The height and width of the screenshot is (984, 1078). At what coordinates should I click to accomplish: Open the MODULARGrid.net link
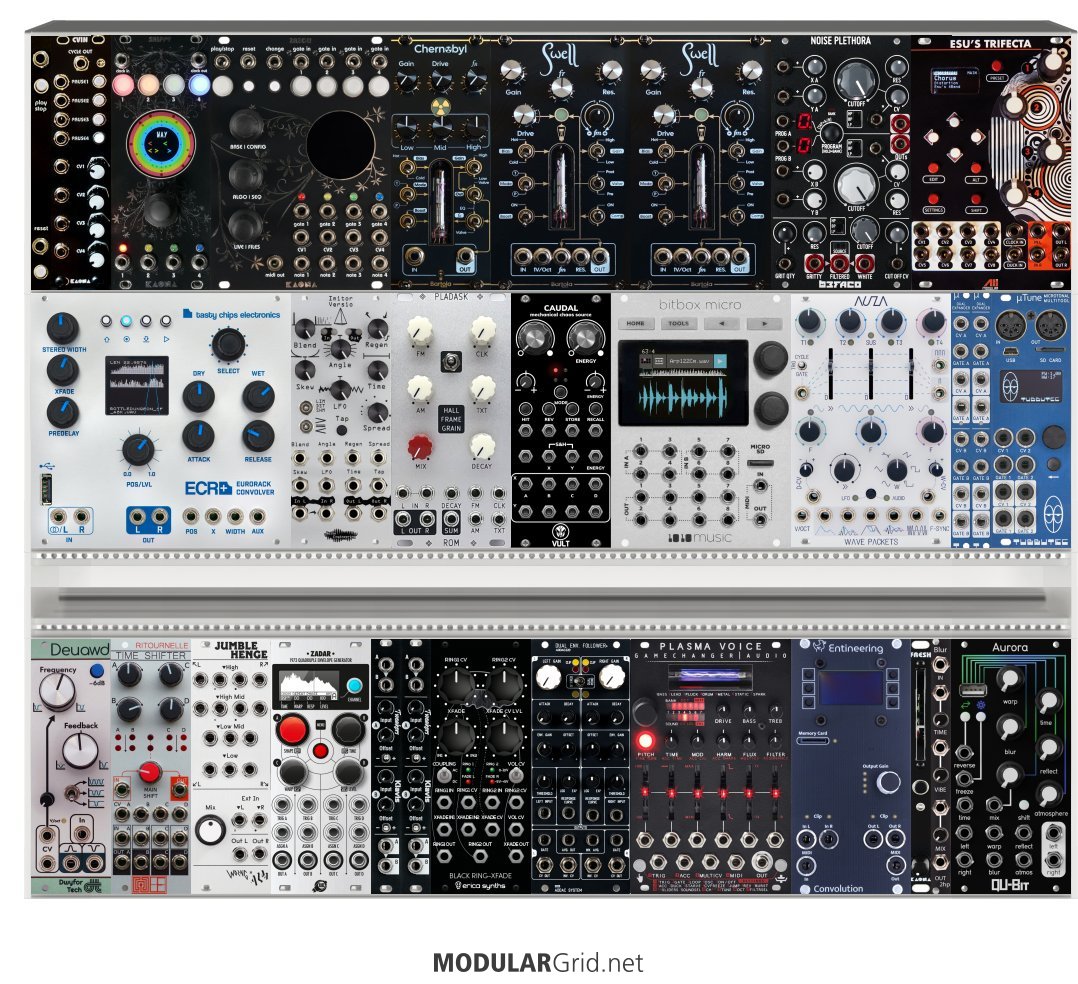[538, 963]
